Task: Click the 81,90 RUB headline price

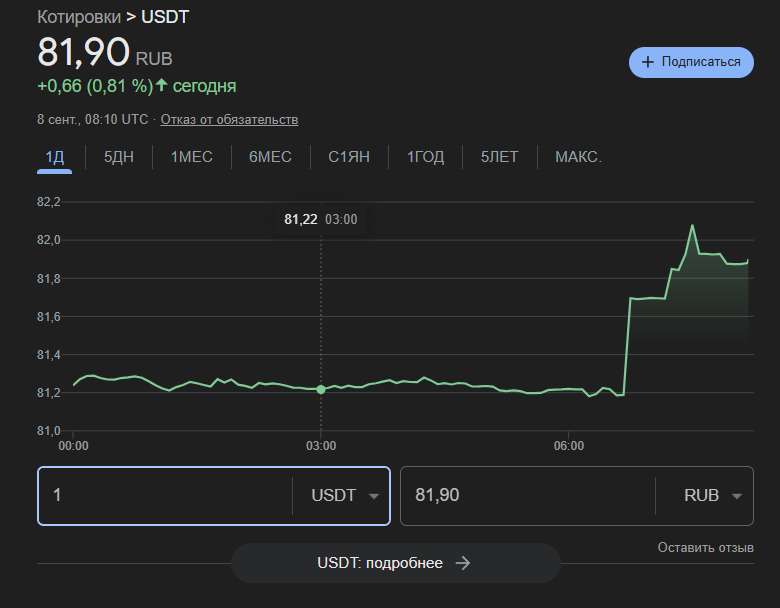Action: click(x=105, y=52)
